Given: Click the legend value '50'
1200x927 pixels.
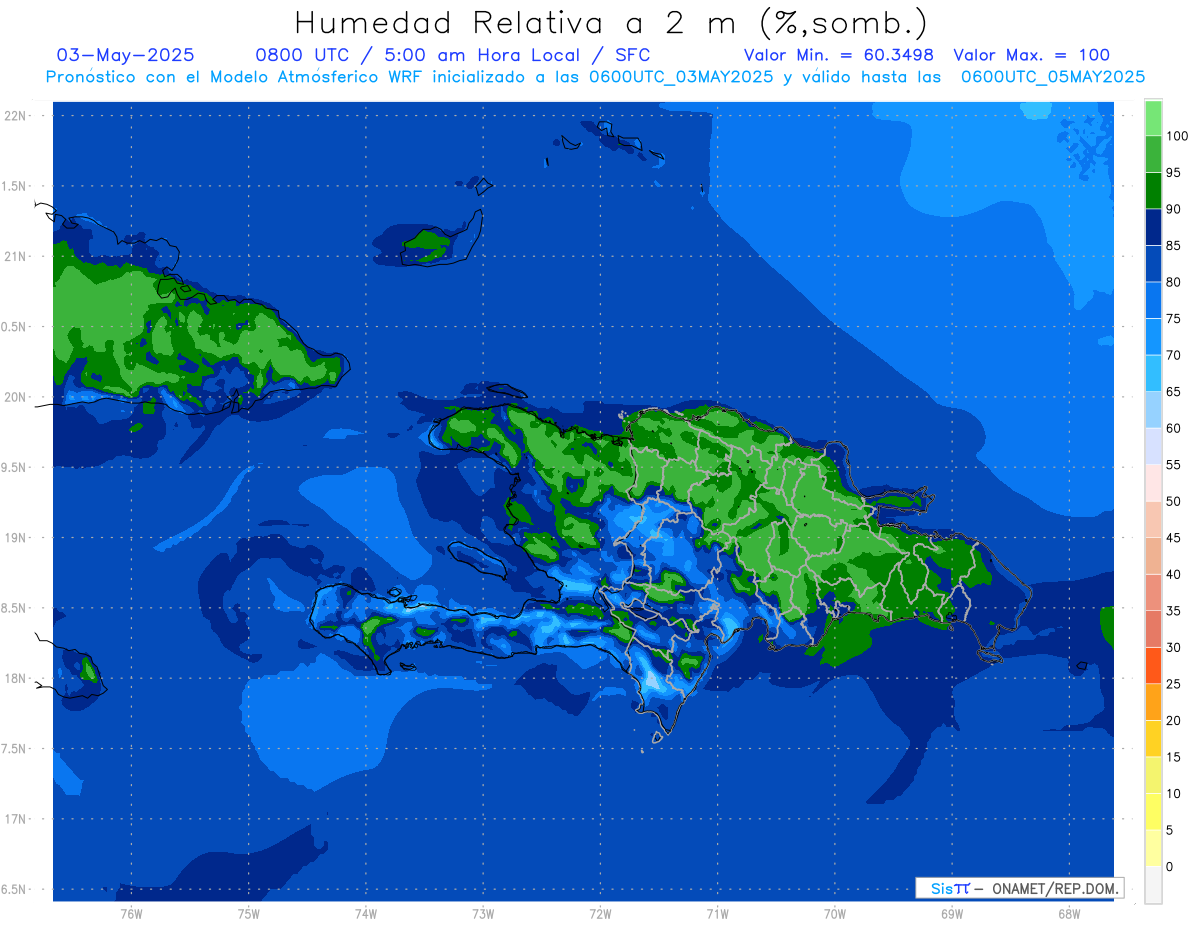Looking at the screenshot, I should click(x=1173, y=501).
